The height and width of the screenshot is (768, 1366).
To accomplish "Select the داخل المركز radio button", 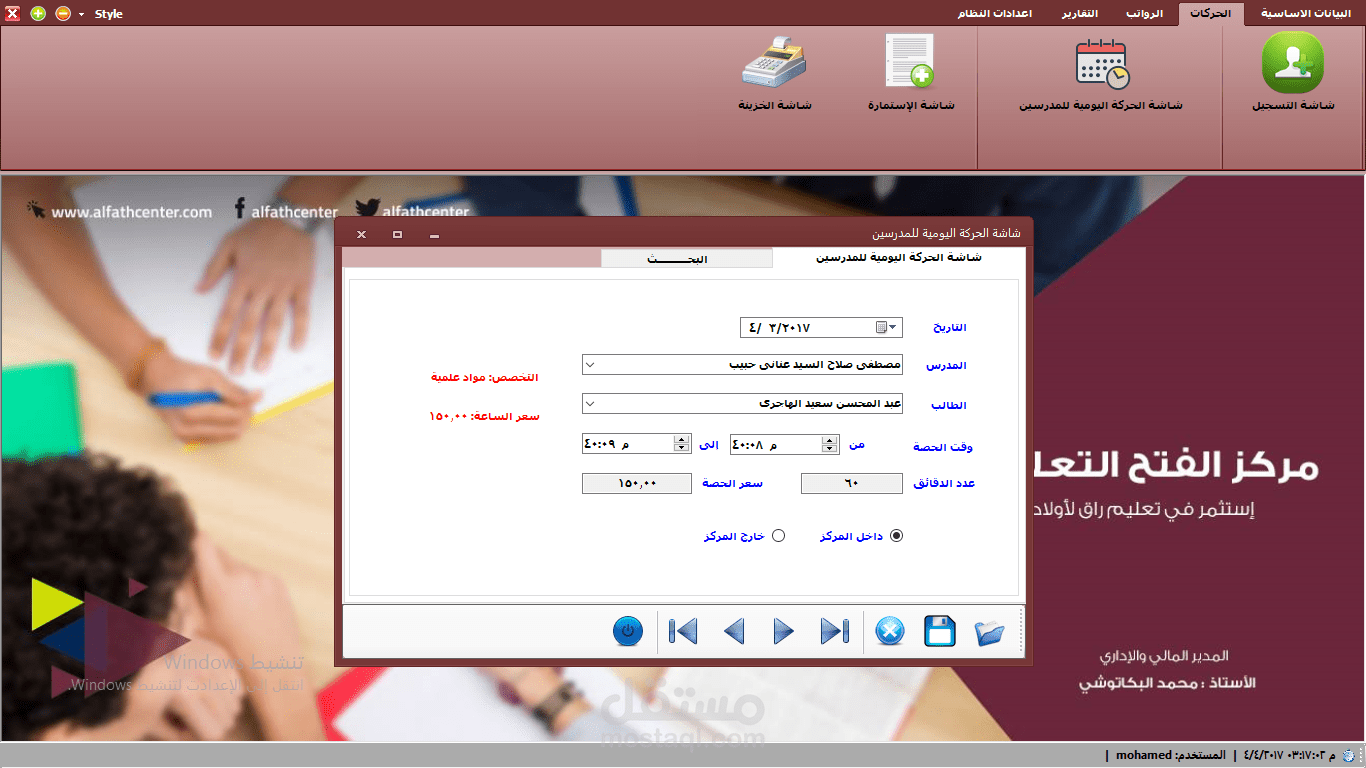I will coord(896,535).
